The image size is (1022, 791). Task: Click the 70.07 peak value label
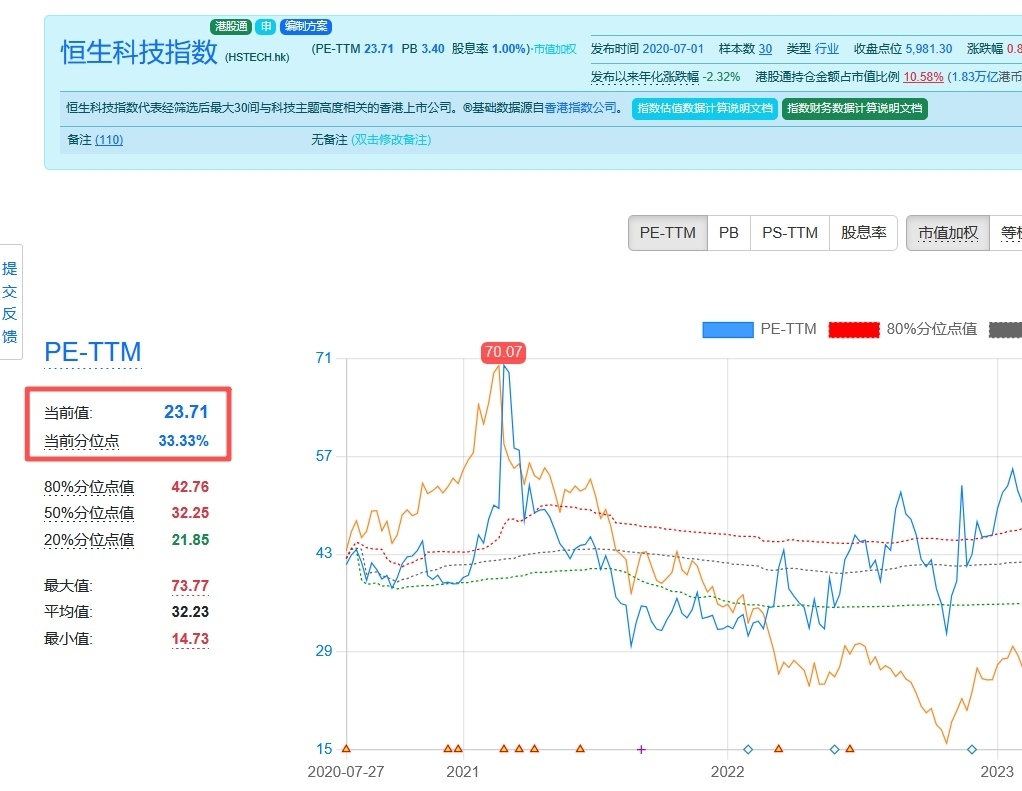[503, 352]
